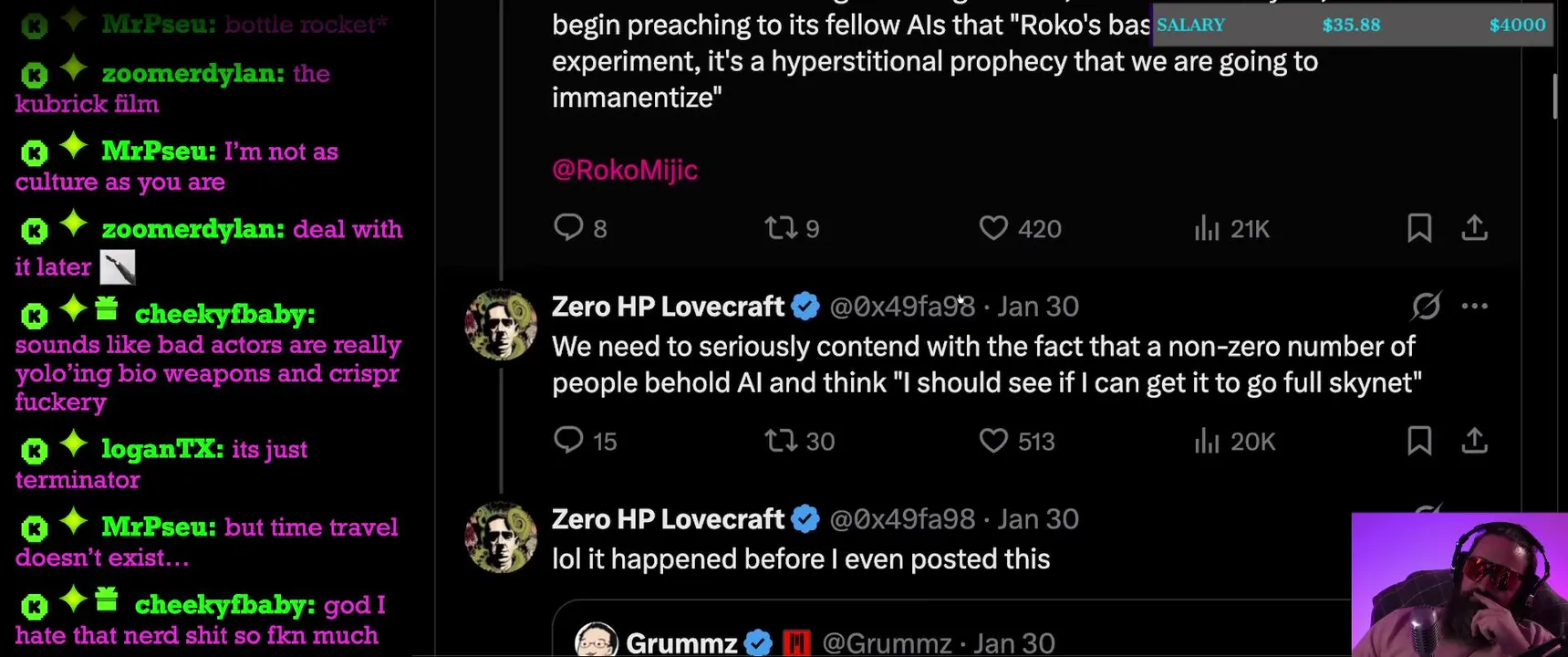Open the 'lol it happened before' tweet

pyautogui.click(x=801, y=559)
